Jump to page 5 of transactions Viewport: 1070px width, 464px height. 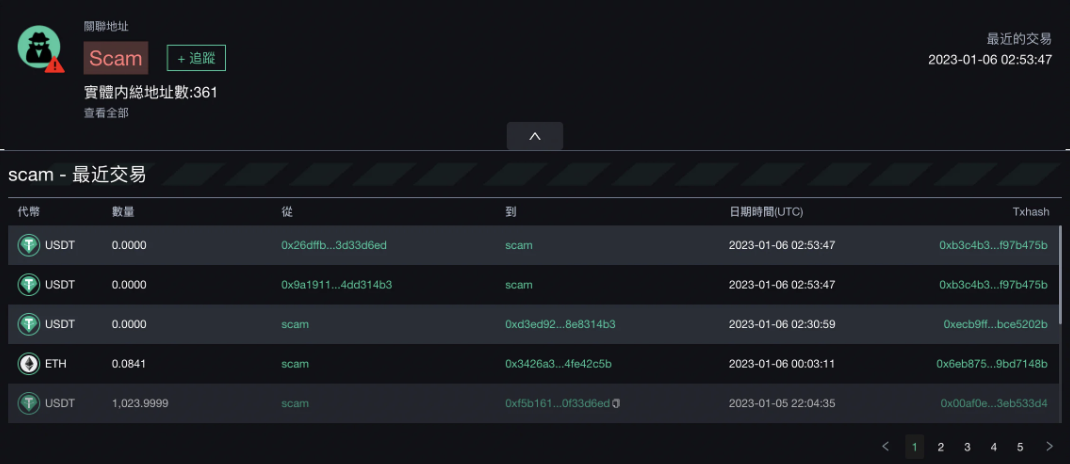pos(1020,447)
